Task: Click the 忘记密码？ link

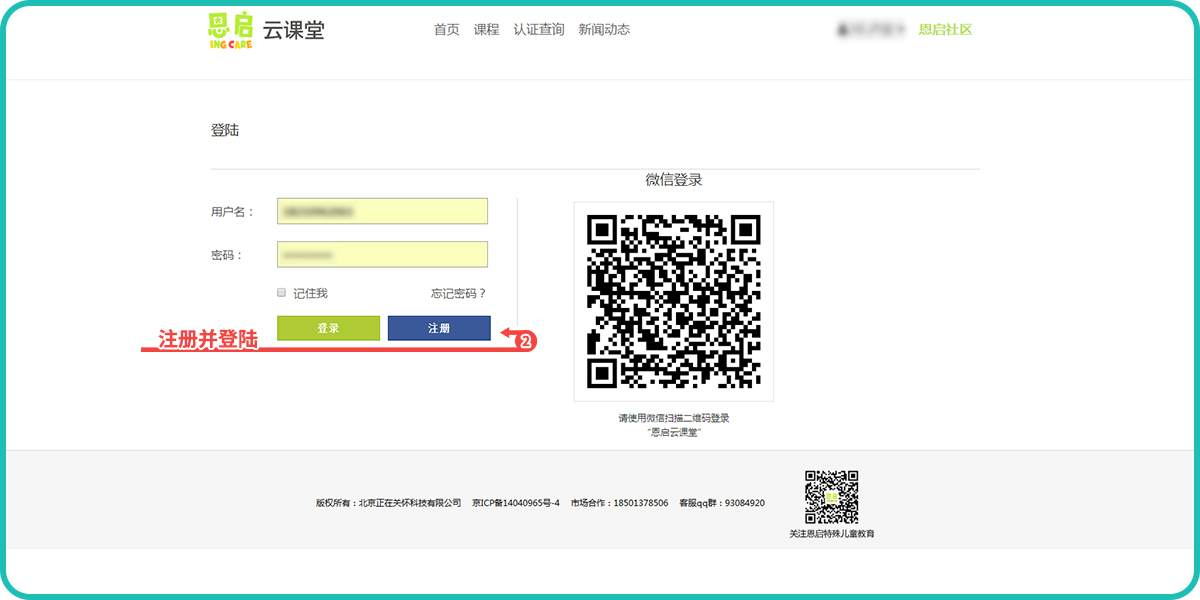Action: 458,293
